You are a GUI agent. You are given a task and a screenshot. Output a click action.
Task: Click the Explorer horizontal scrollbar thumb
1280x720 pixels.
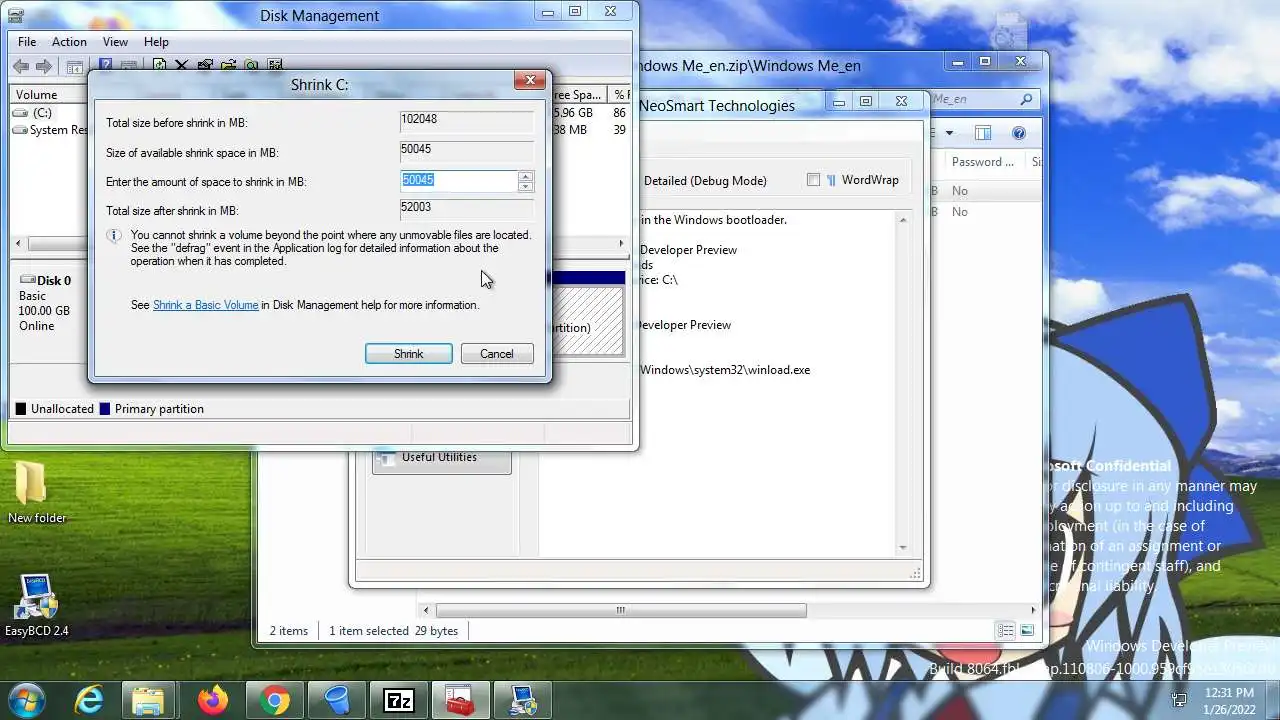[x=620, y=610]
